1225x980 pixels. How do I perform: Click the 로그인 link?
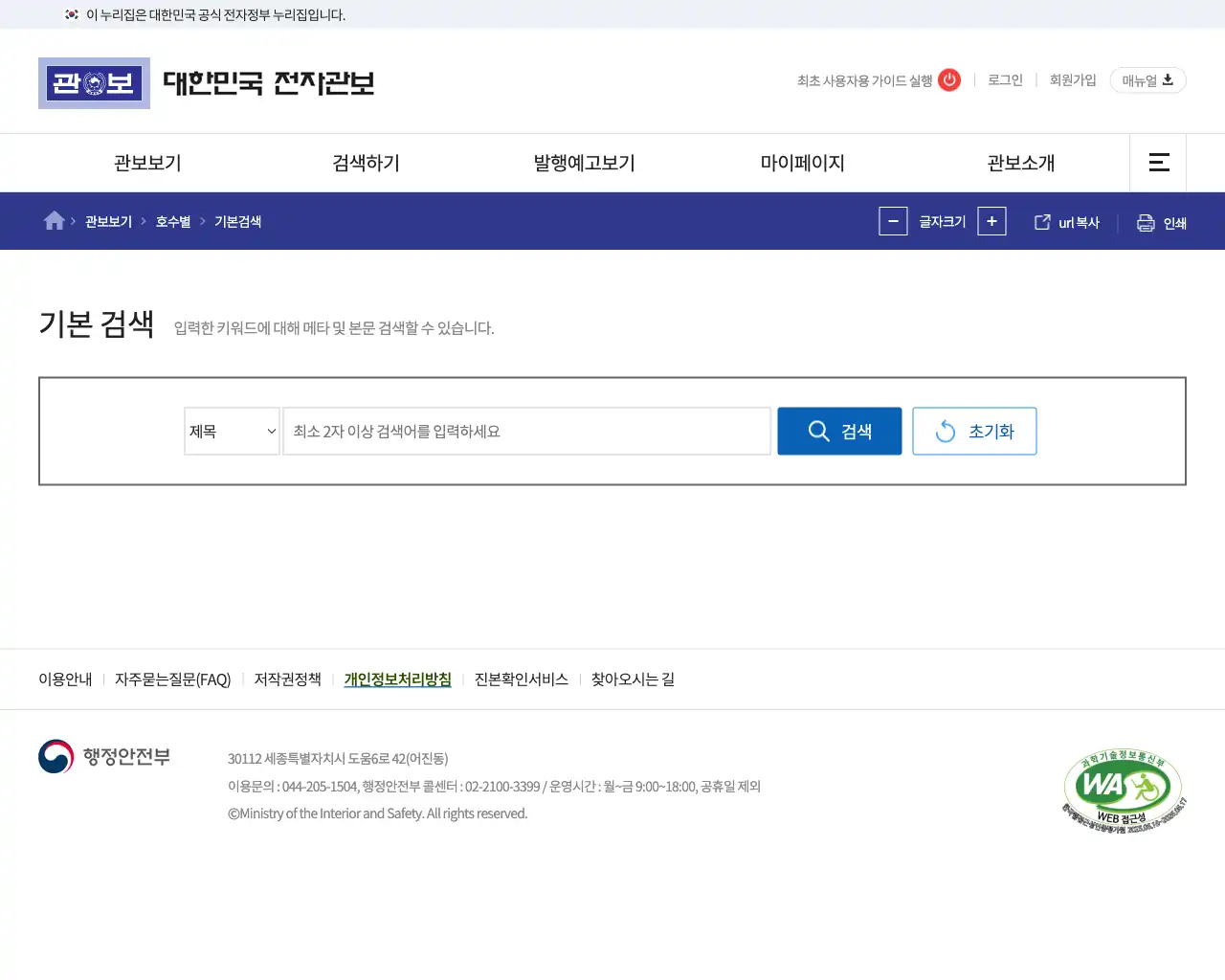[x=1004, y=80]
